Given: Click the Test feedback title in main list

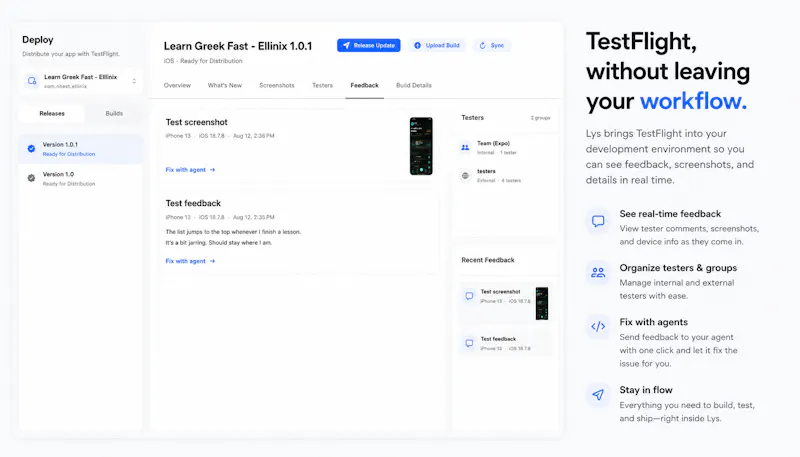Looking at the screenshot, I should click(193, 203).
